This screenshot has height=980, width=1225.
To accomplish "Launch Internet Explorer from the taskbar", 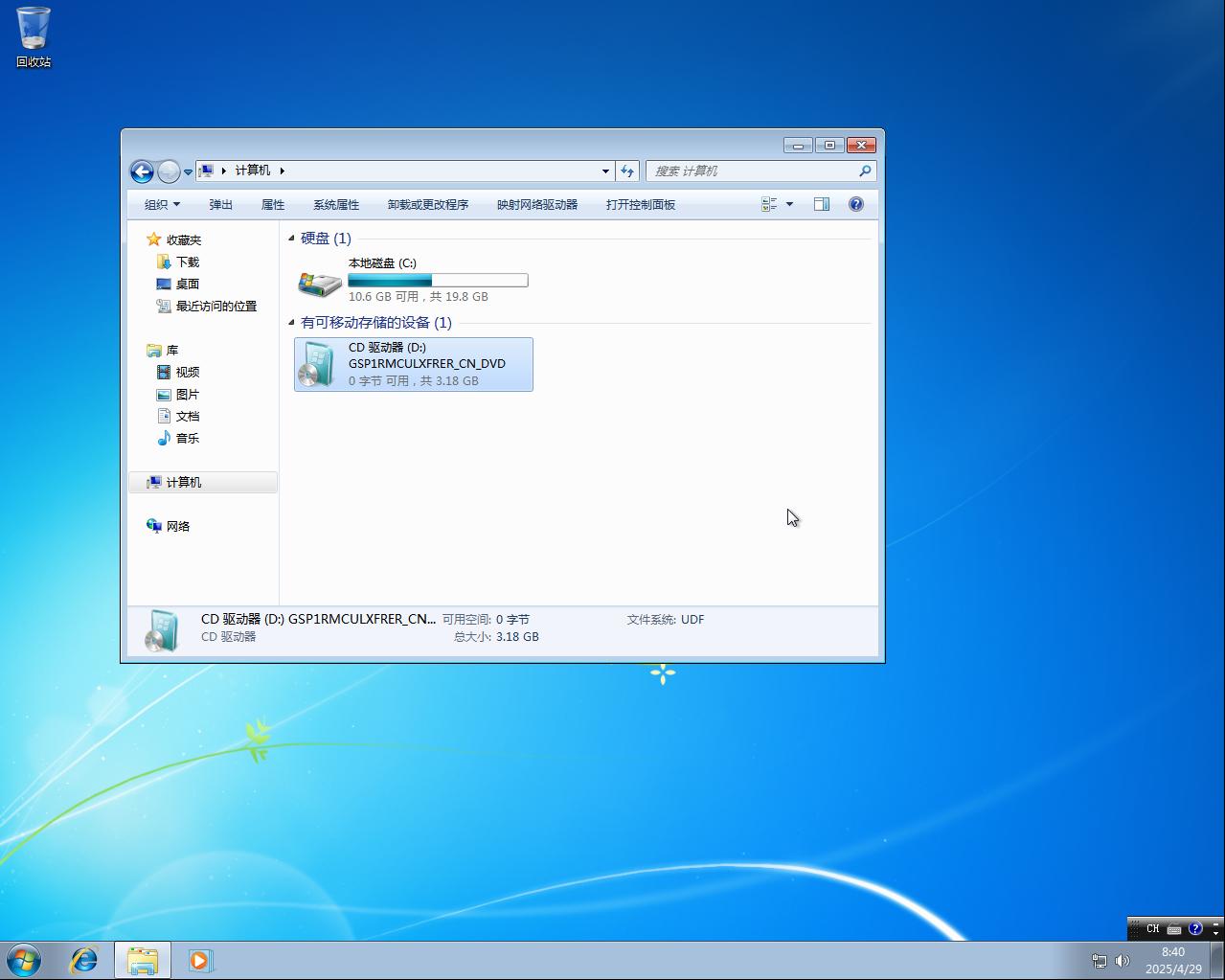I will (x=84, y=960).
